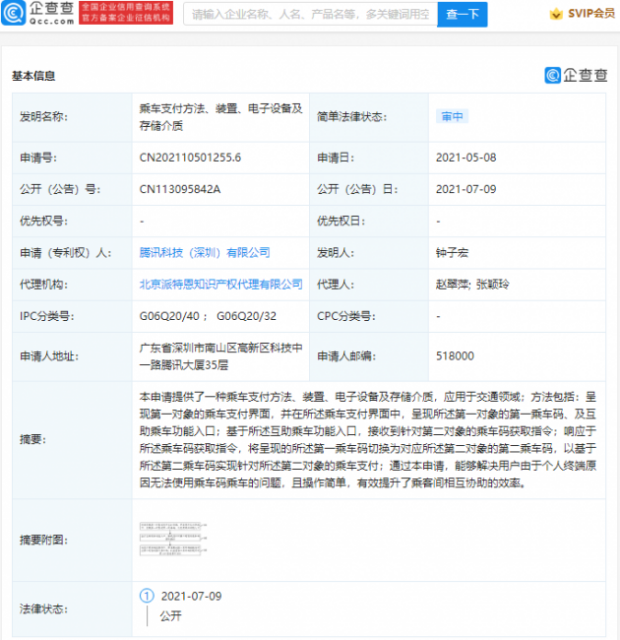Click the 代理机构 label
The image size is (620, 640).
click(44, 284)
